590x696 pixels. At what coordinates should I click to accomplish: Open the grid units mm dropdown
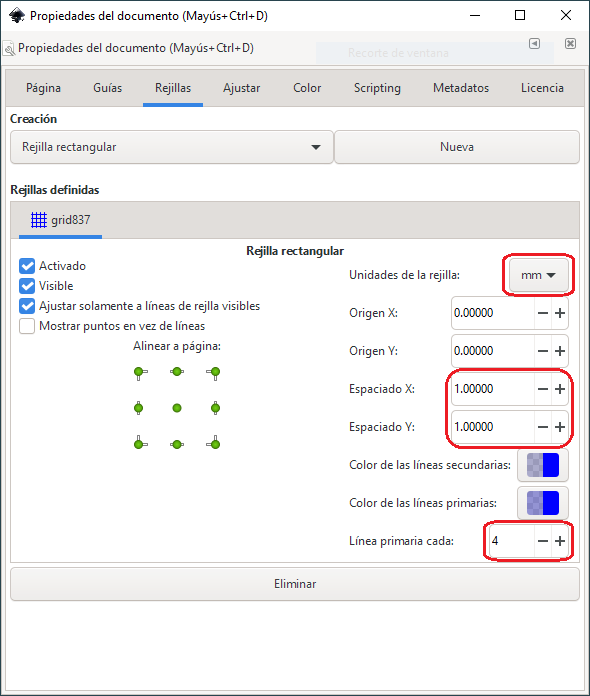pyautogui.click(x=539, y=275)
